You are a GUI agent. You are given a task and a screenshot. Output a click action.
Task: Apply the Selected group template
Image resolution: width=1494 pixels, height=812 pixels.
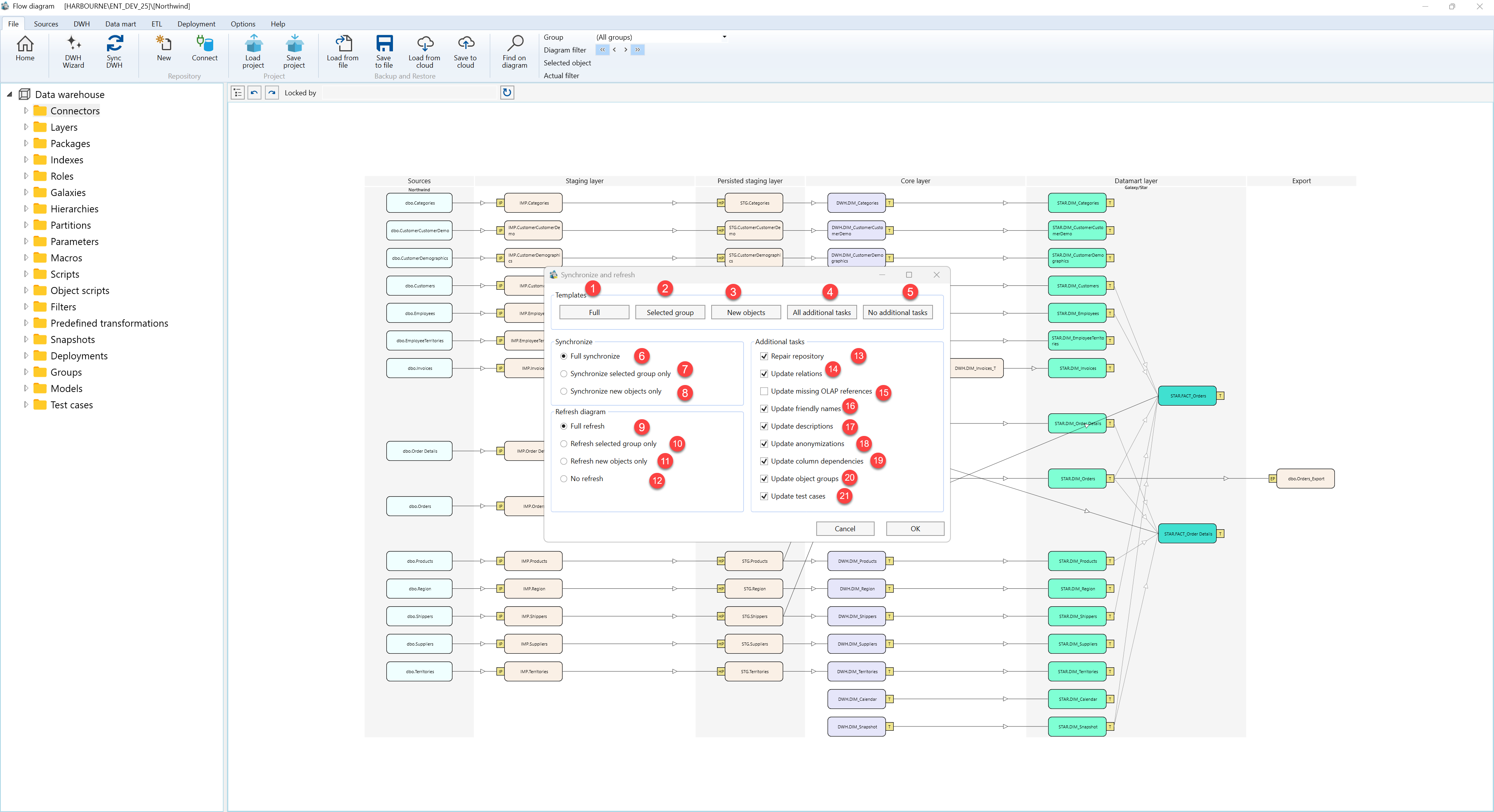click(x=670, y=312)
